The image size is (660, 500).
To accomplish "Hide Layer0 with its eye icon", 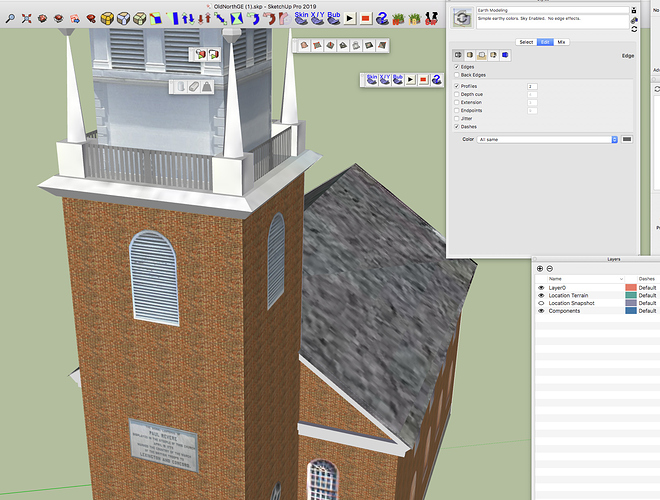I will click(x=541, y=288).
